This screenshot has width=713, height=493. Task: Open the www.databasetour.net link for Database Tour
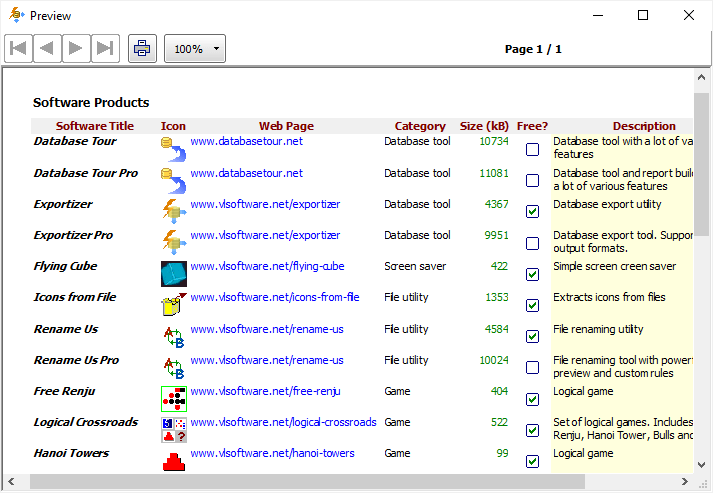pyautogui.click(x=246, y=142)
